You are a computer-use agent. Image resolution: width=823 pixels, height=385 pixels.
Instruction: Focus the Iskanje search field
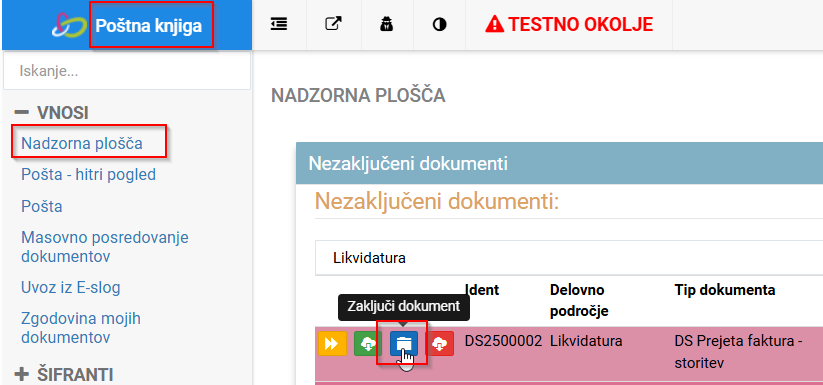[126, 71]
